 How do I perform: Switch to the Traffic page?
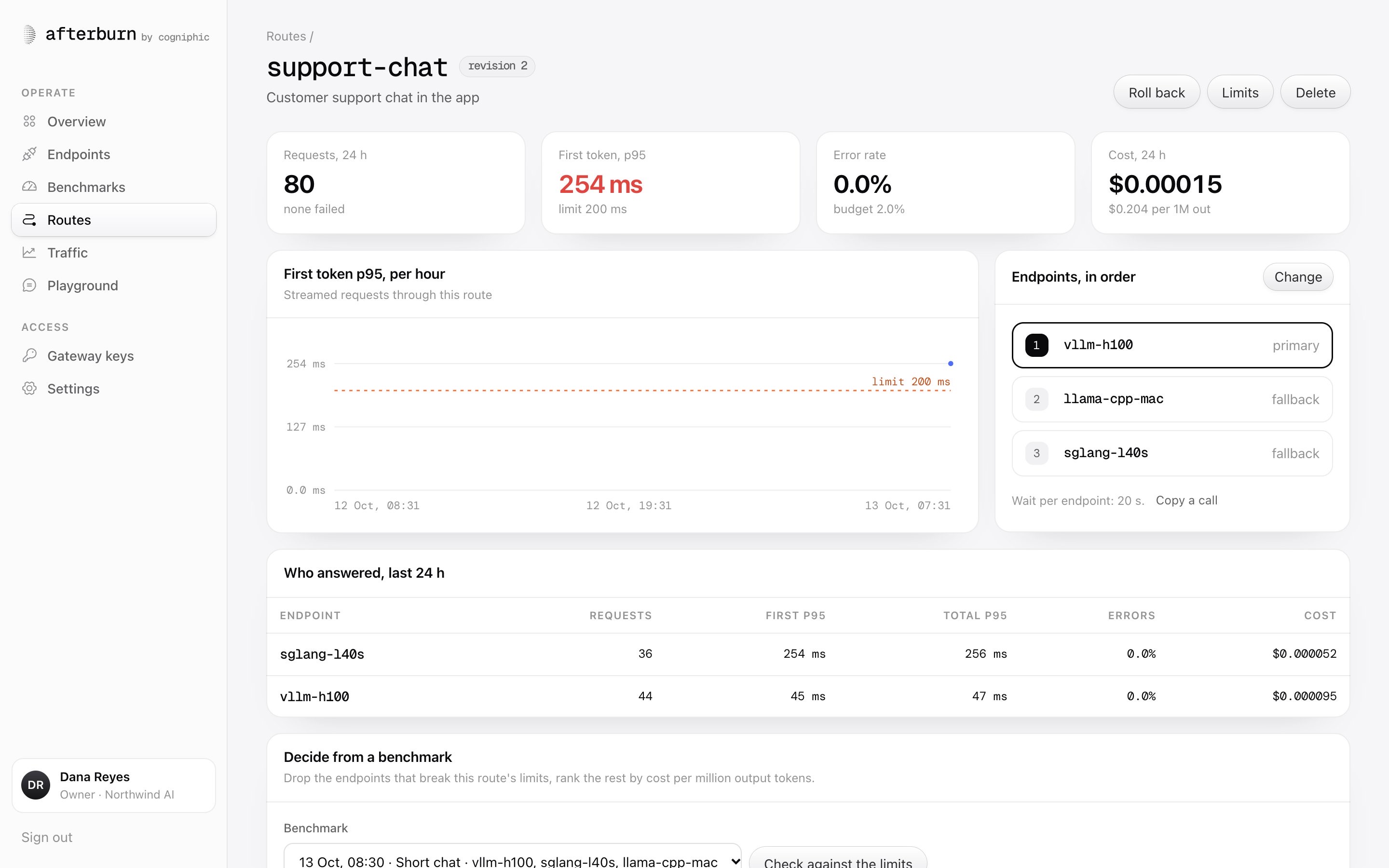[x=114, y=253]
